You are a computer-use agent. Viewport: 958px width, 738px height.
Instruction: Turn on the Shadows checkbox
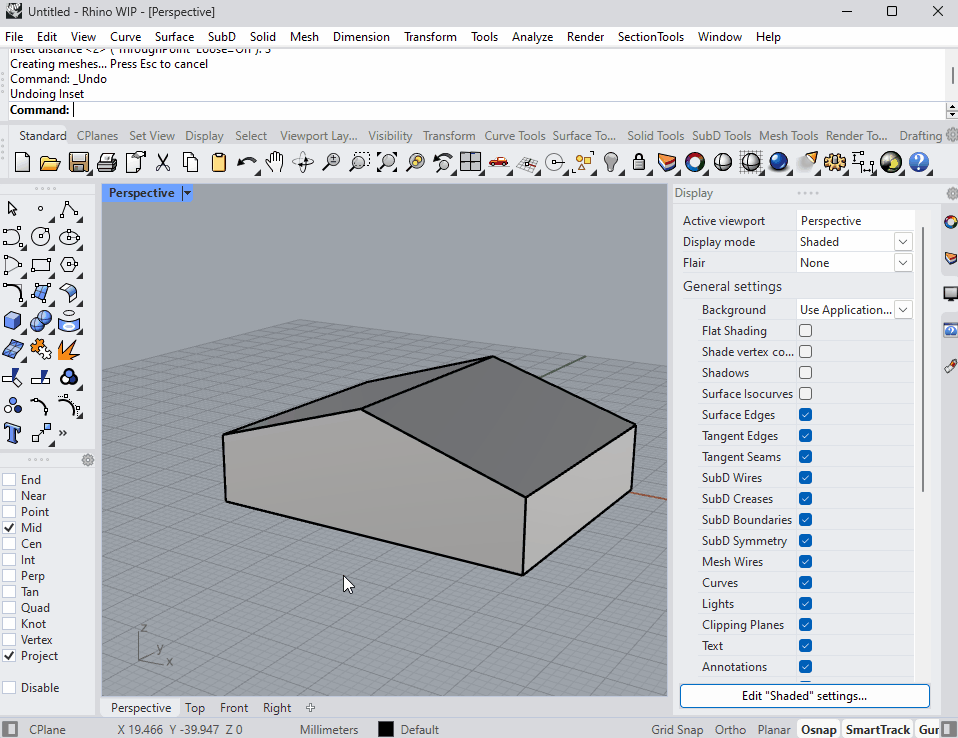tap(805, 373)
